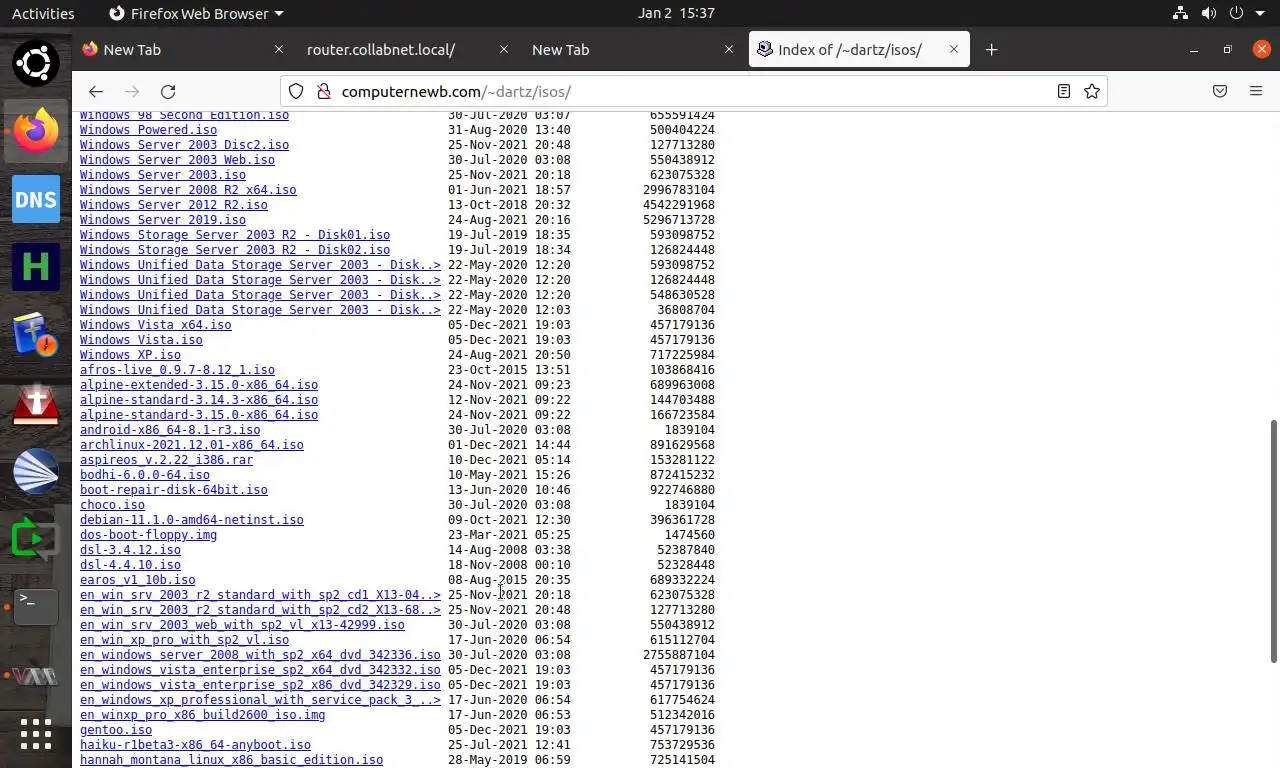Open the clock and calendar panel
This screenshot has height=768, width=1280.
point(676,13)
